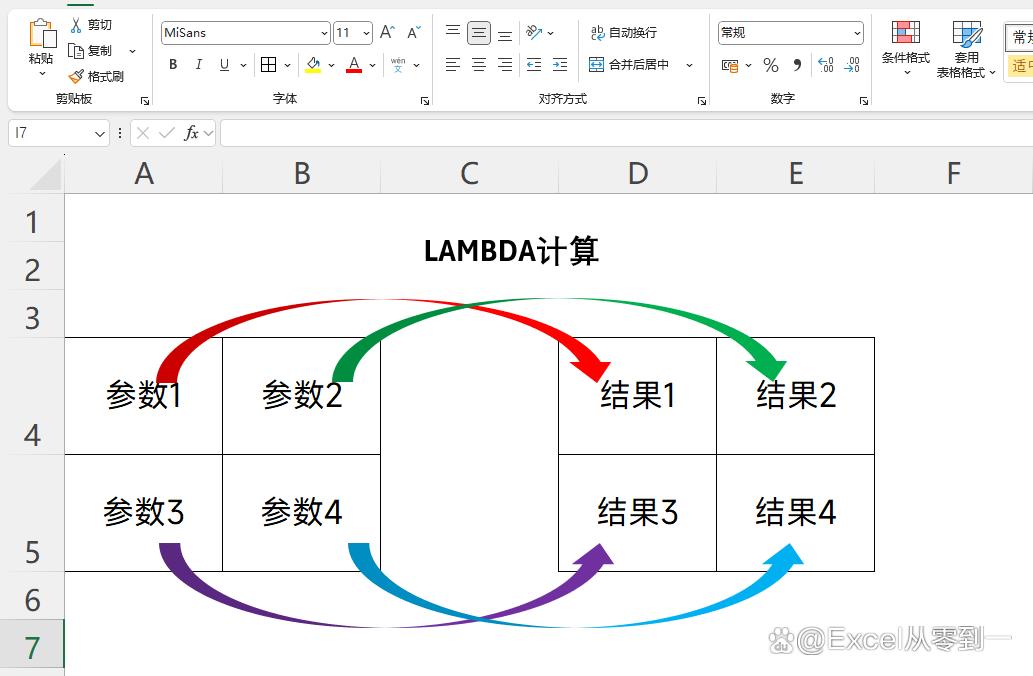The height and width of the screenshot is (676, 1033).
Task: Open the copy options dropdown arrow
Action: pos(132,51)
